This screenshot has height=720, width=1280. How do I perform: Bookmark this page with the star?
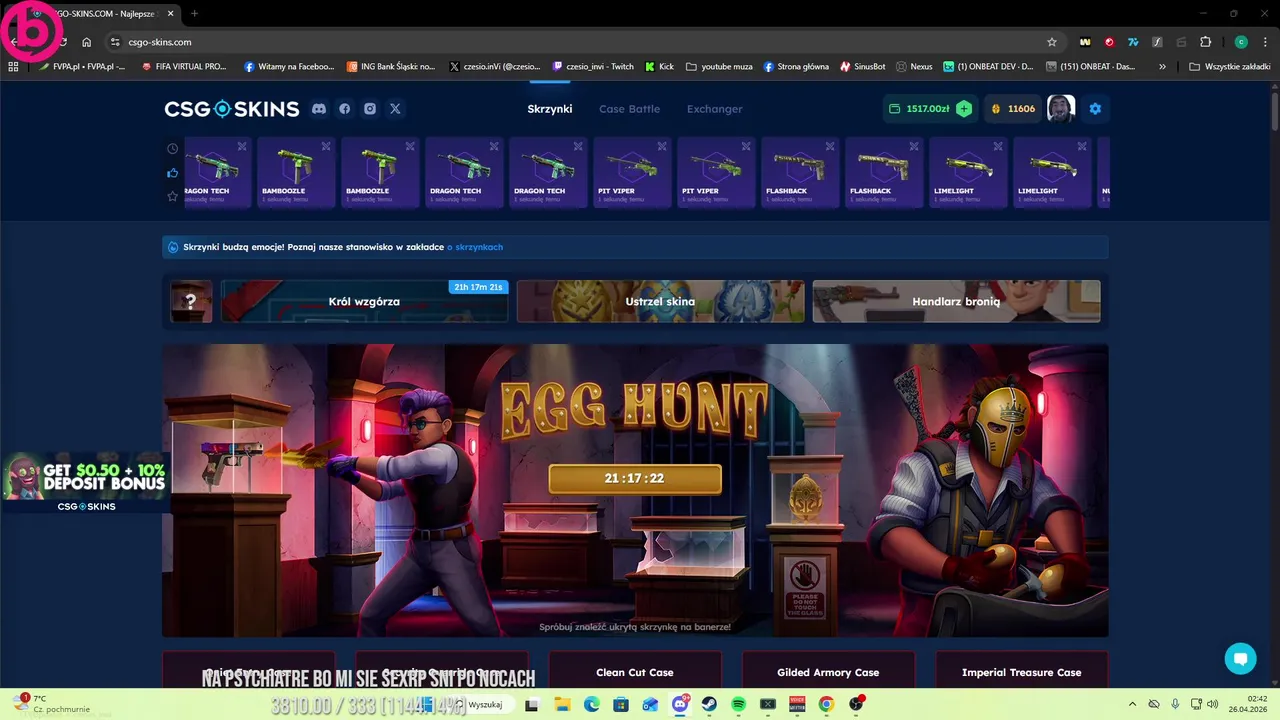(x=1051, y=42)
